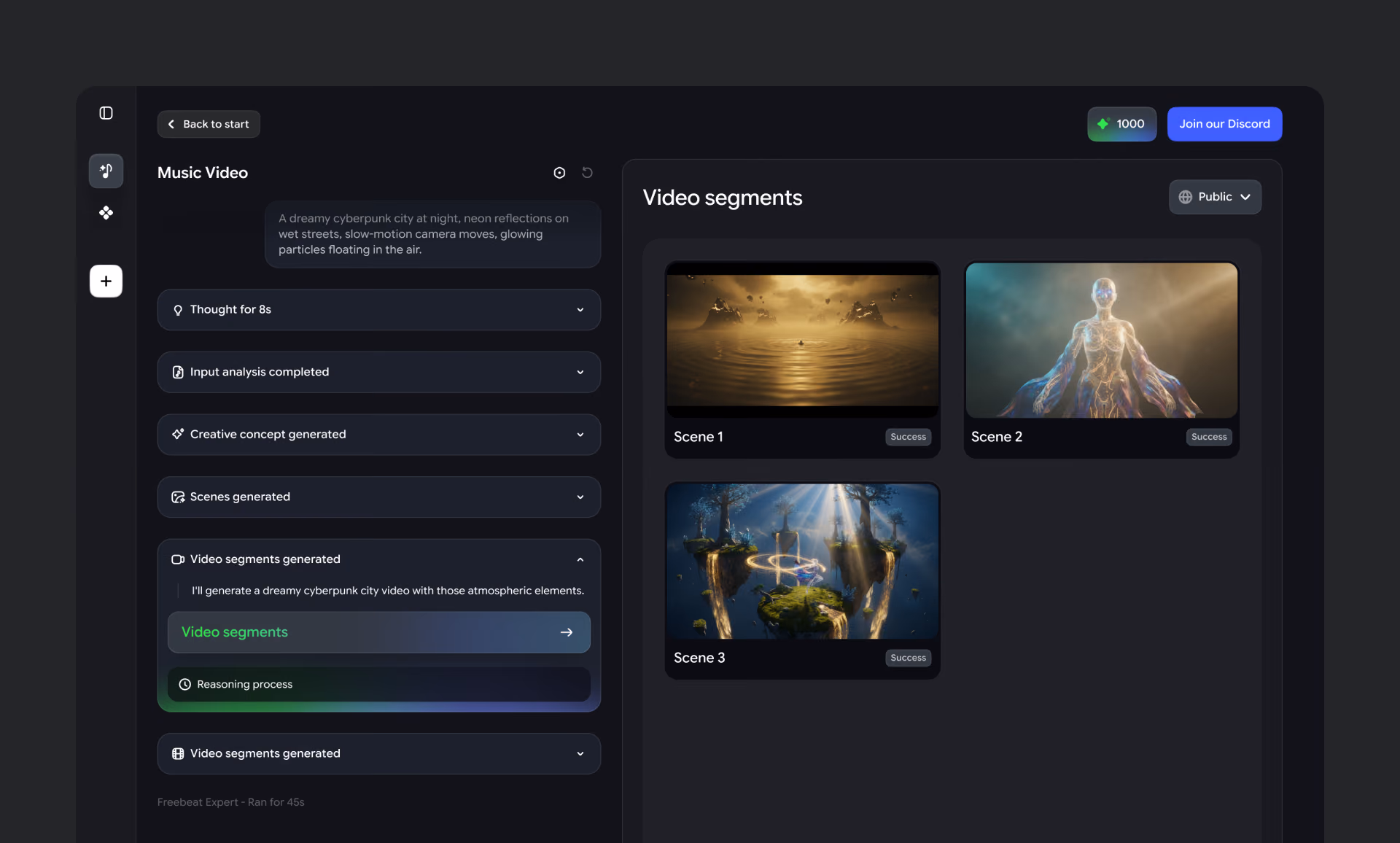
Task: Click the target icon beside Music Video
Action: pyautogui.click(x=559, y=173)
